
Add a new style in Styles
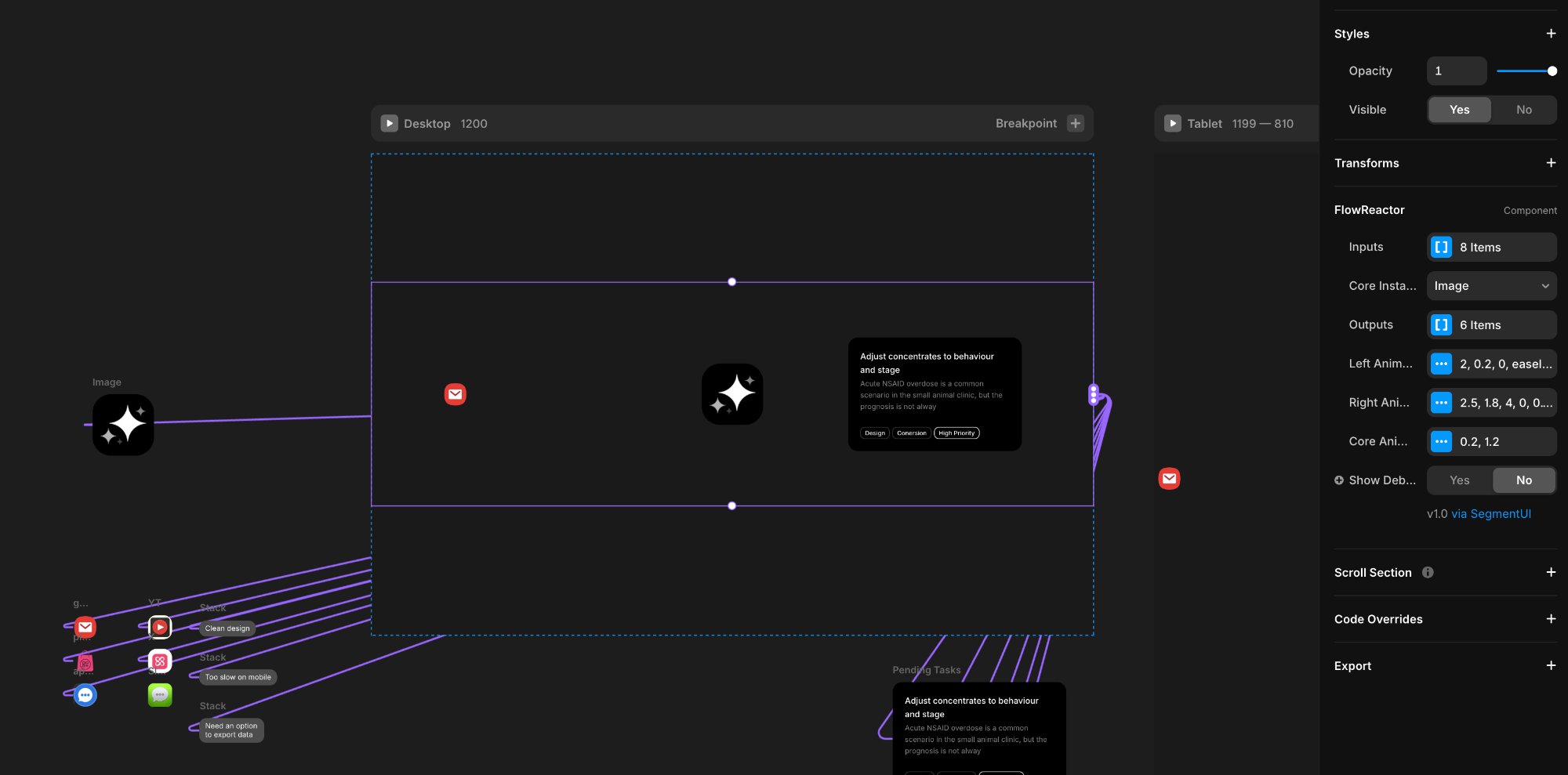(x=1550, y=34)
